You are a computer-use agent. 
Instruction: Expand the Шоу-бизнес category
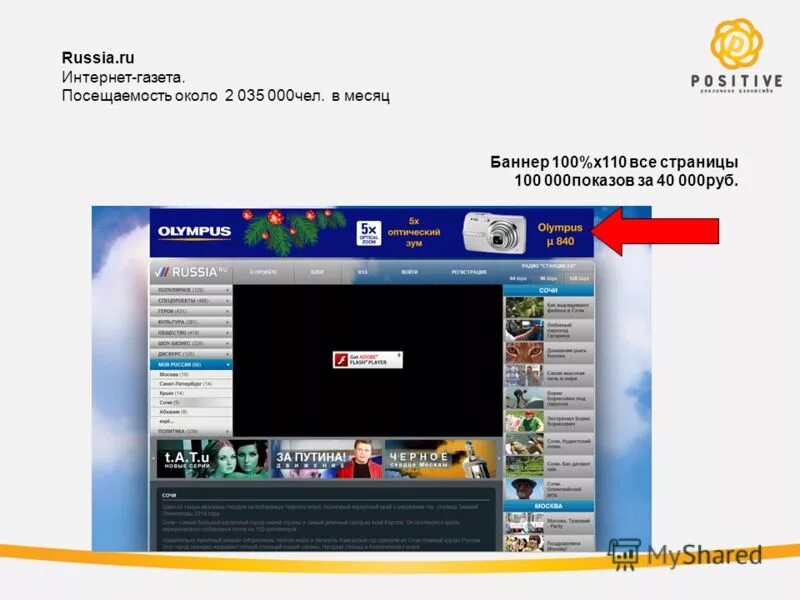tap(191, 343)
